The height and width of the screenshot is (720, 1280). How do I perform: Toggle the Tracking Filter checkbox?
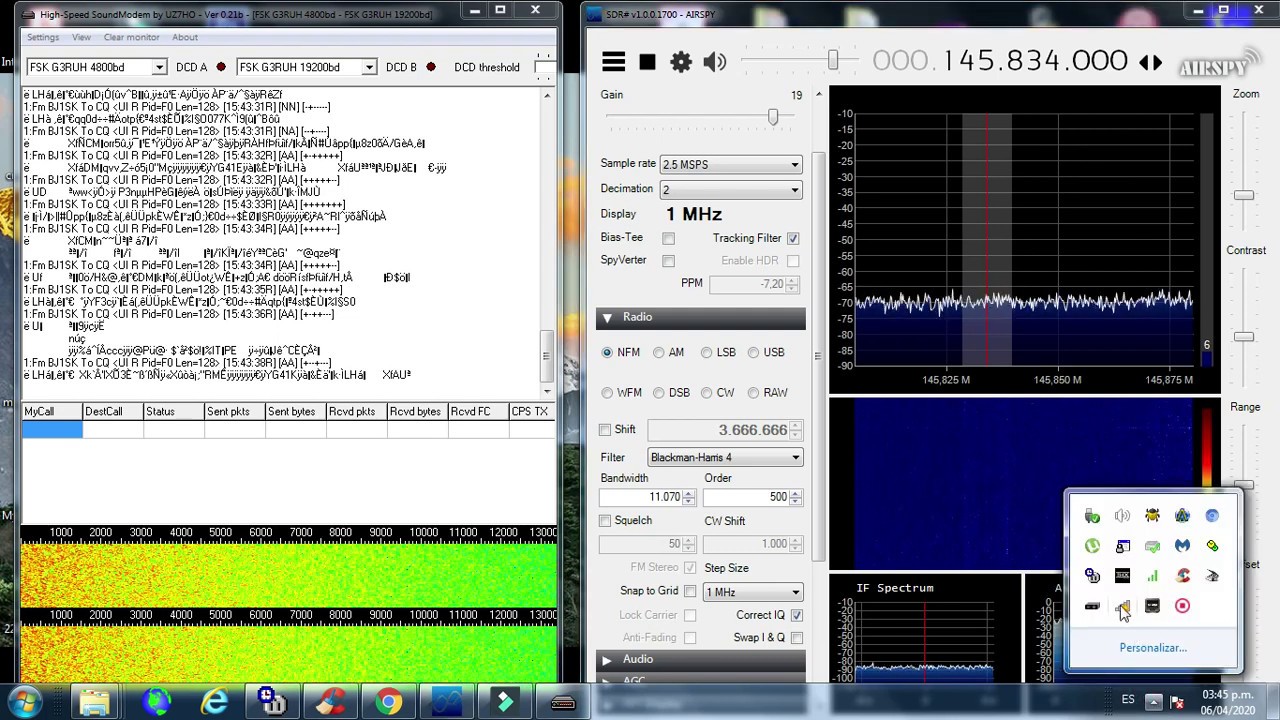pos(793,238)
